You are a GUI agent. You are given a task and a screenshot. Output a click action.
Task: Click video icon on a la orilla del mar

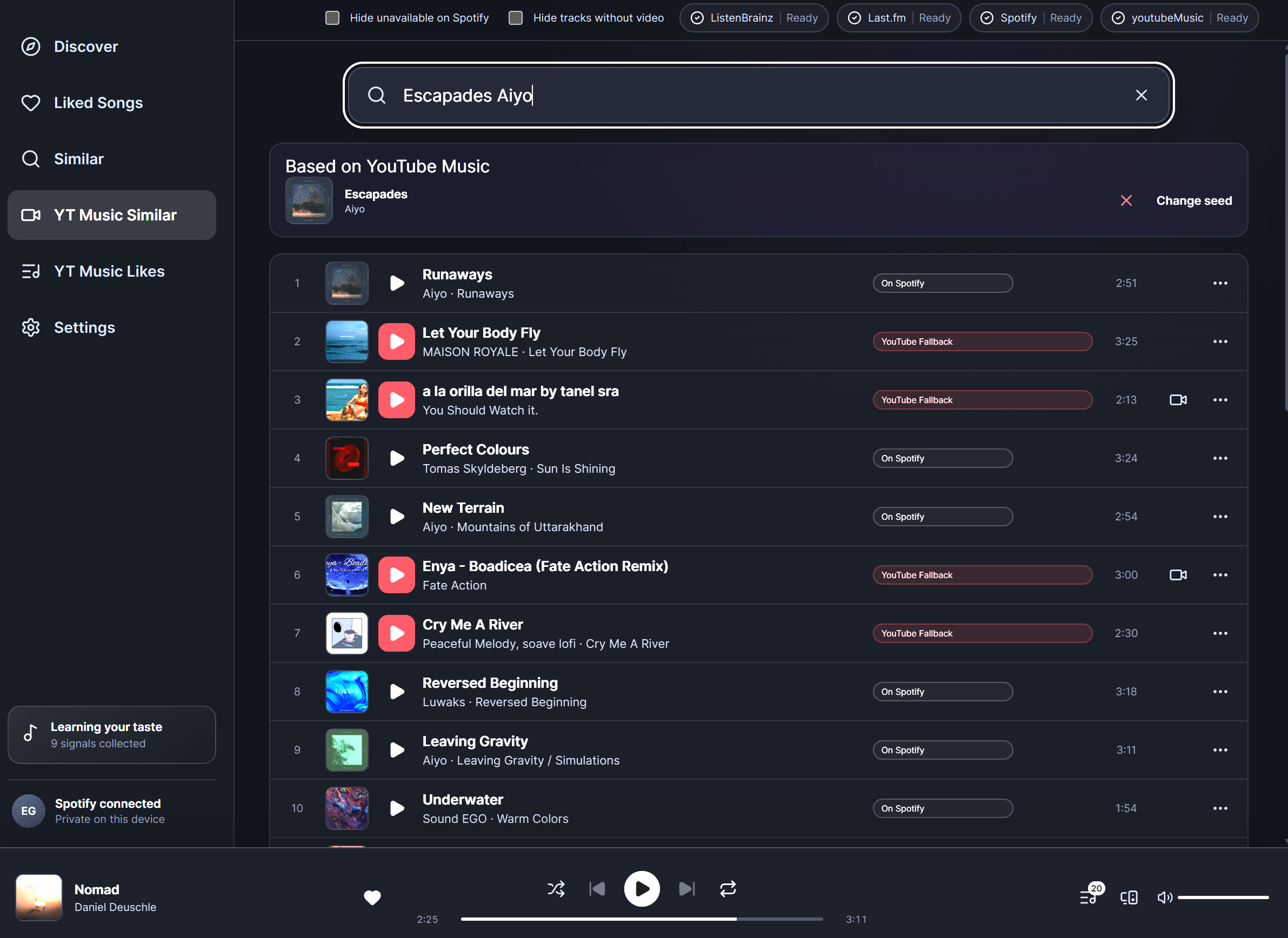[x=1178, y=400]
